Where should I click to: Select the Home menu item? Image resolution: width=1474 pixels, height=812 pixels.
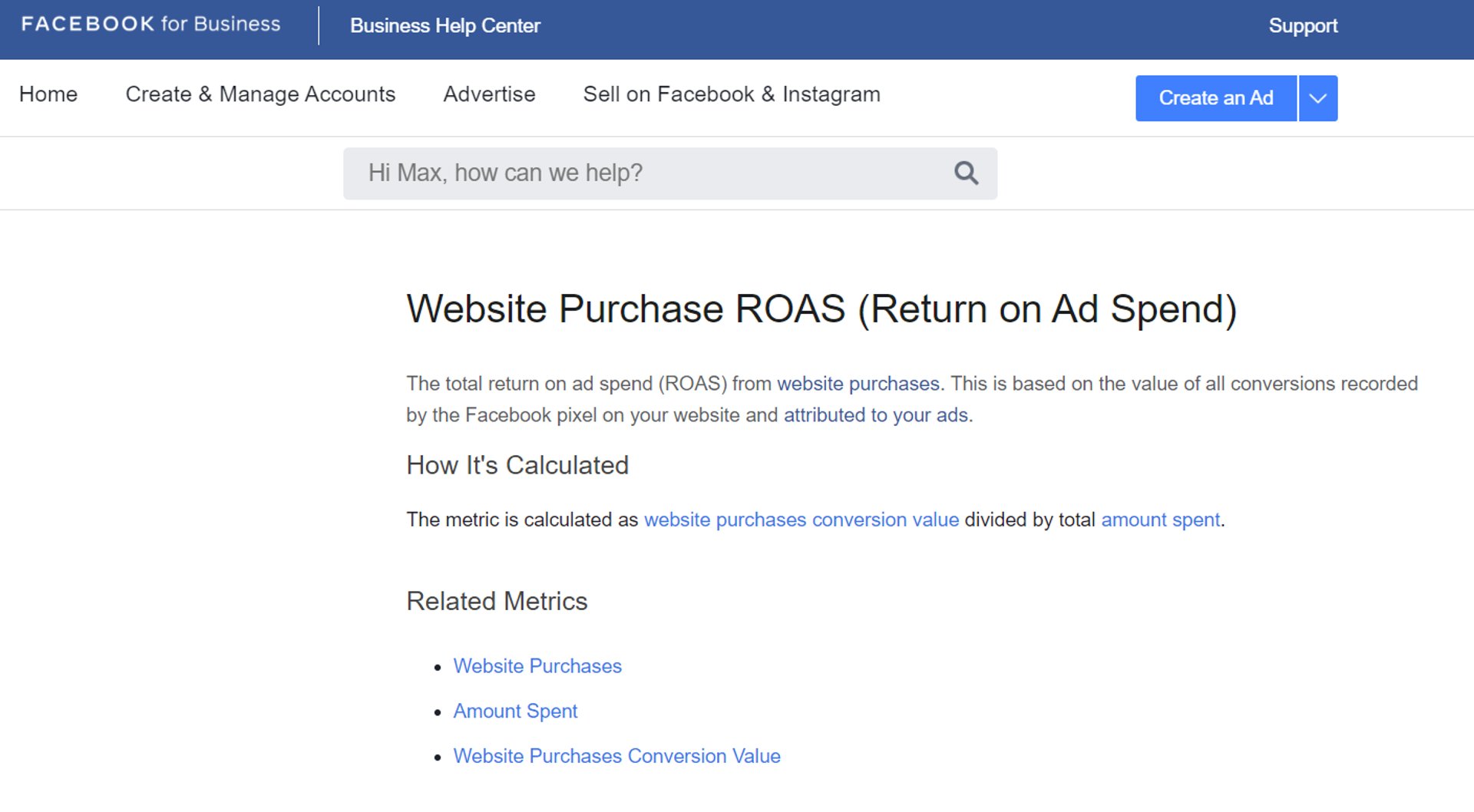click(x=48, y=94)
